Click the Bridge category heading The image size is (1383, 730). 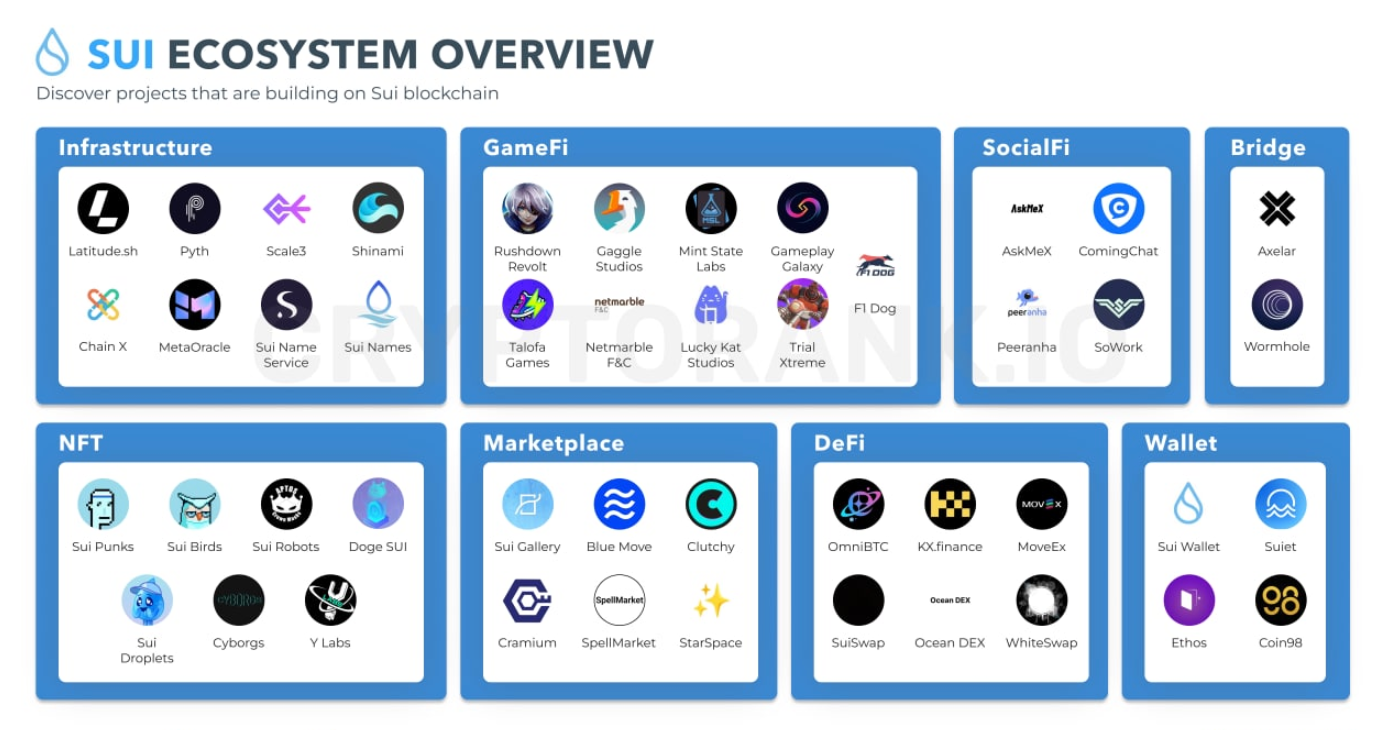1268,148
